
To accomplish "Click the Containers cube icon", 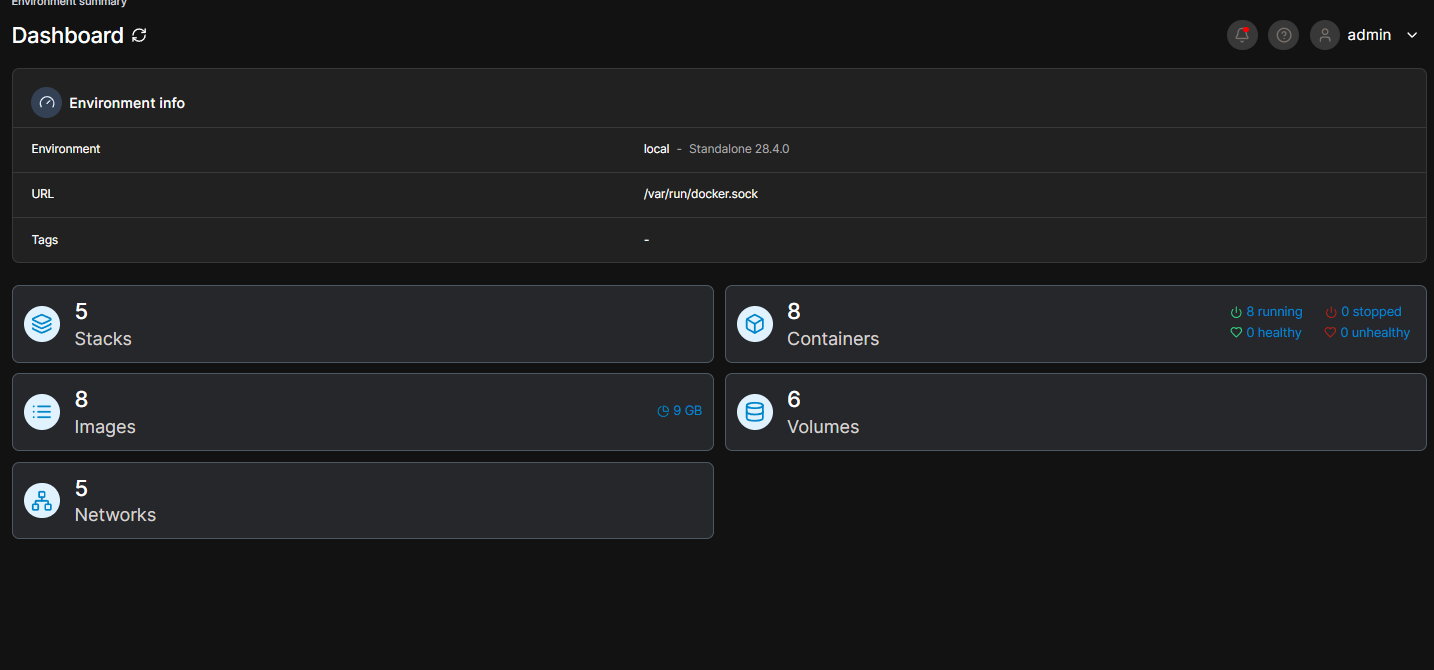I will point(755,324).
